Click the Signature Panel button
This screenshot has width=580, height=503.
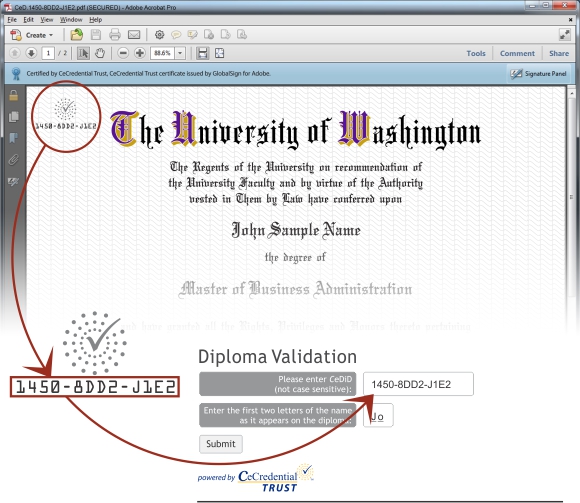(539, 74)
